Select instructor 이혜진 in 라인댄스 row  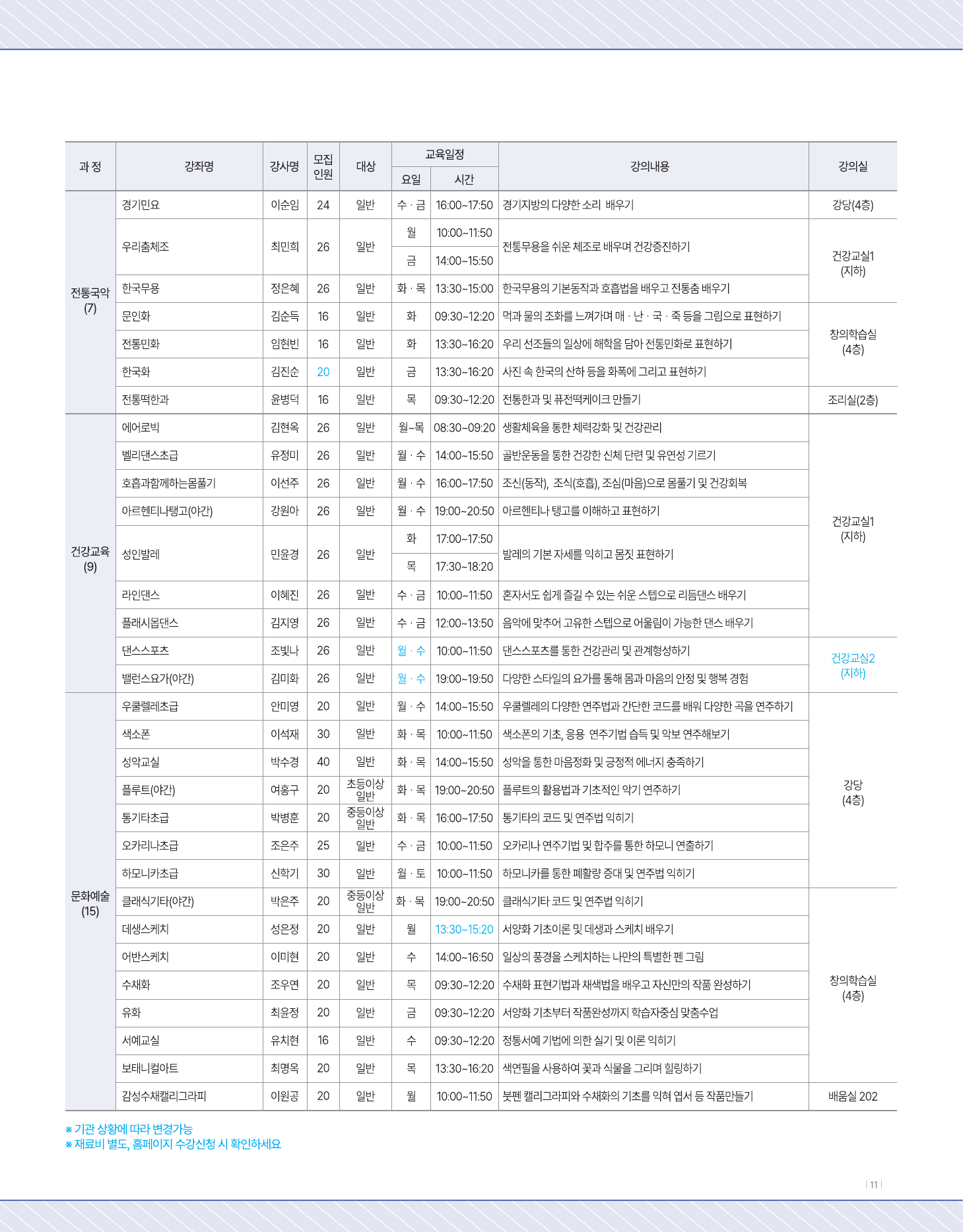pos(284,595)
